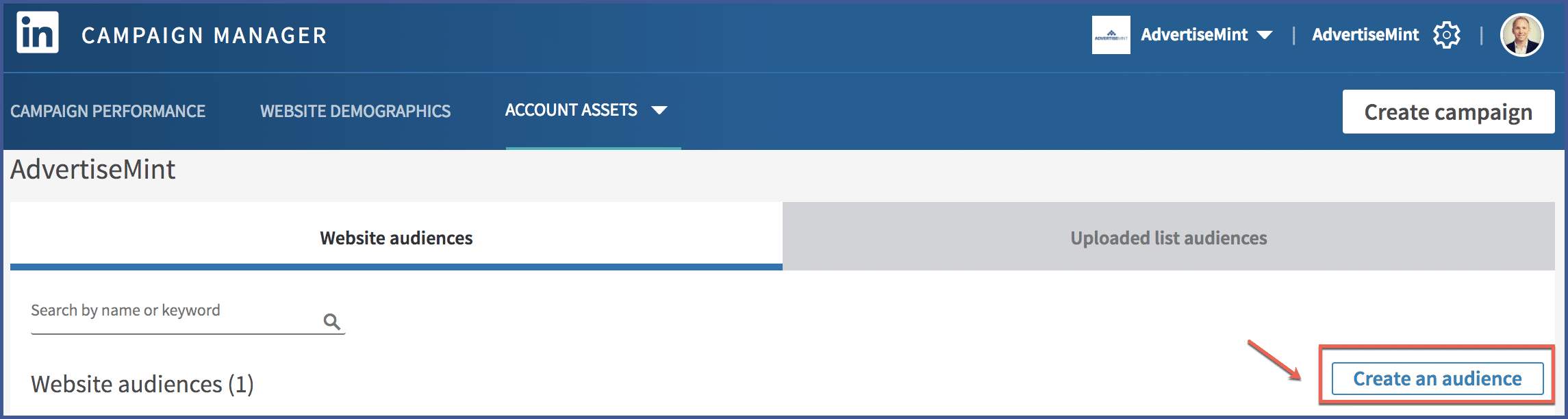Expand the AdvertiseMint account switcher arrow
This screenshot has width=1568, height=419.
(x=1265, y=35)
